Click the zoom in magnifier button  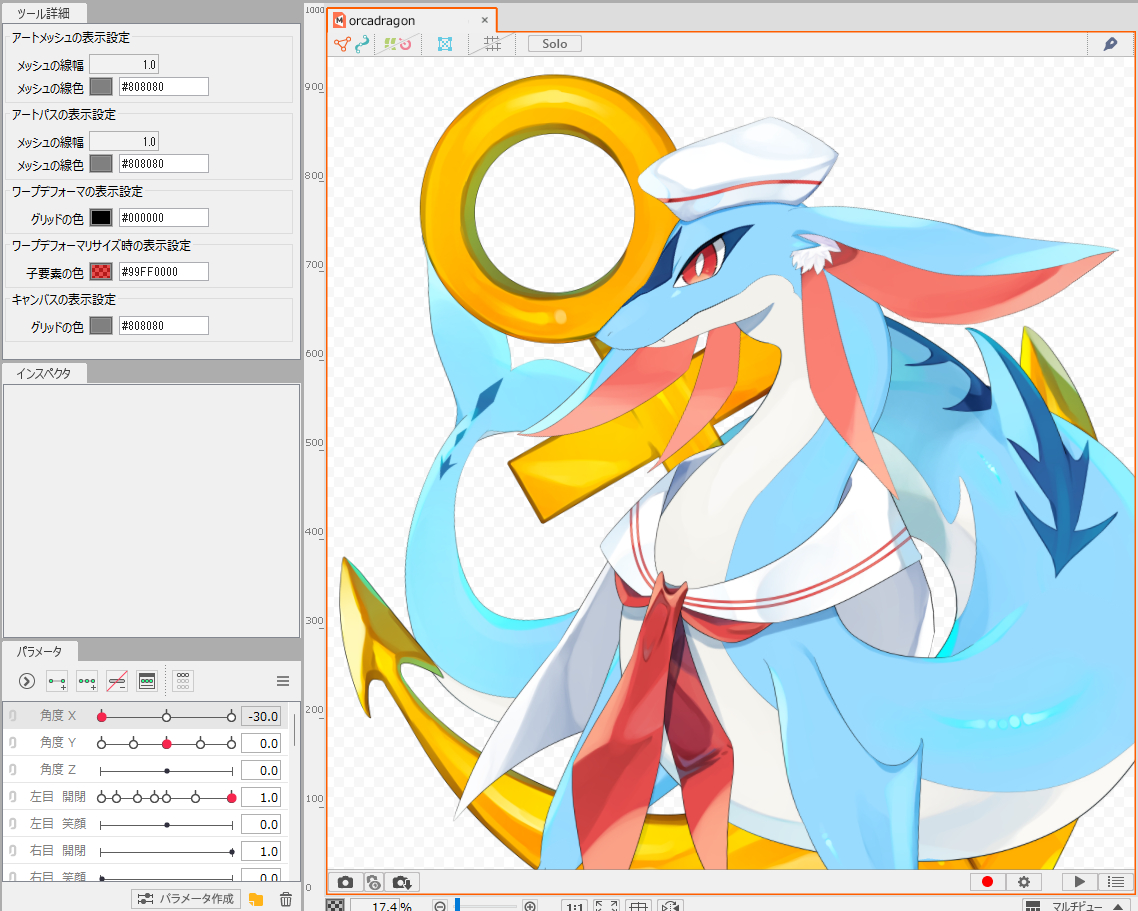[x=530, y=906]
